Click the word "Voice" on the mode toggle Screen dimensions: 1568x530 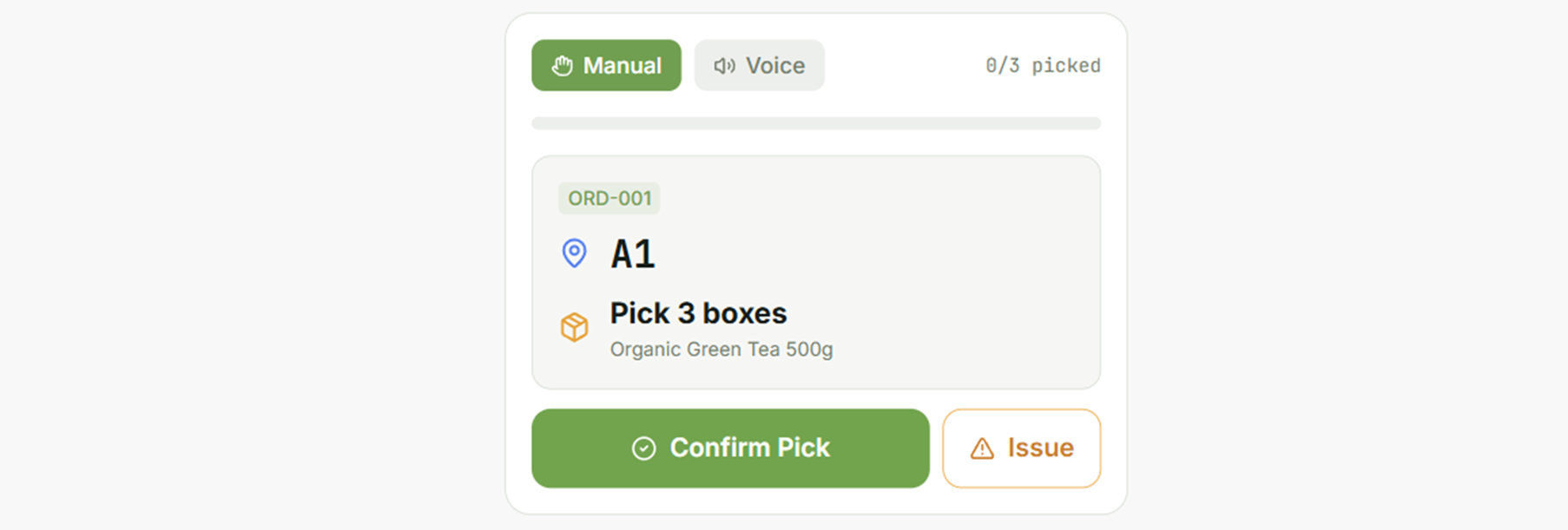774,66
